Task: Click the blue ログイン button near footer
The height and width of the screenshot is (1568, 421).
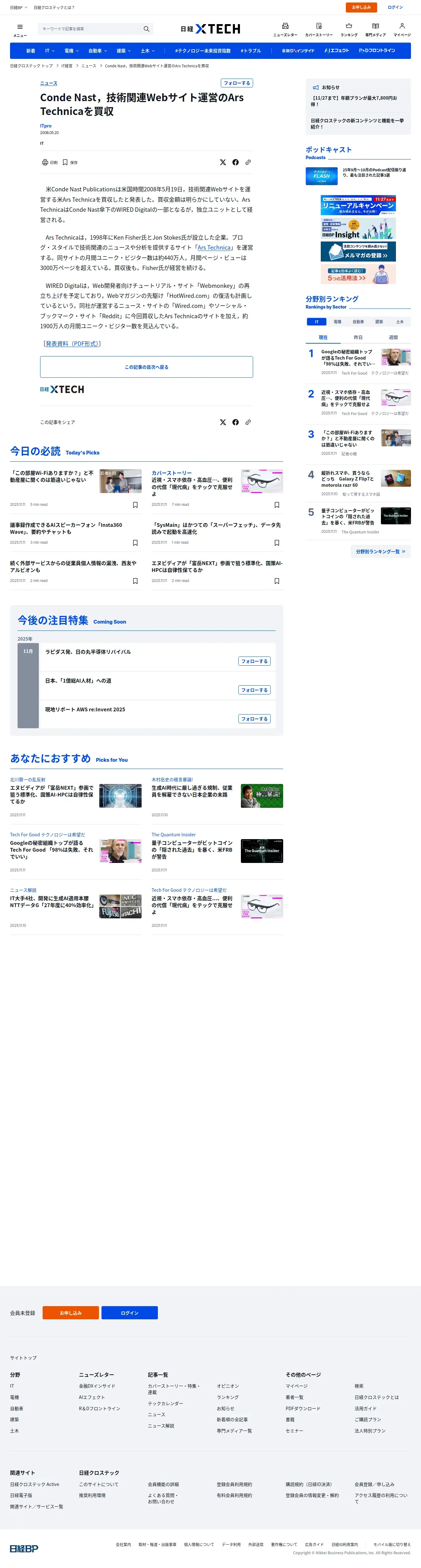Action: coord(130,1312)
